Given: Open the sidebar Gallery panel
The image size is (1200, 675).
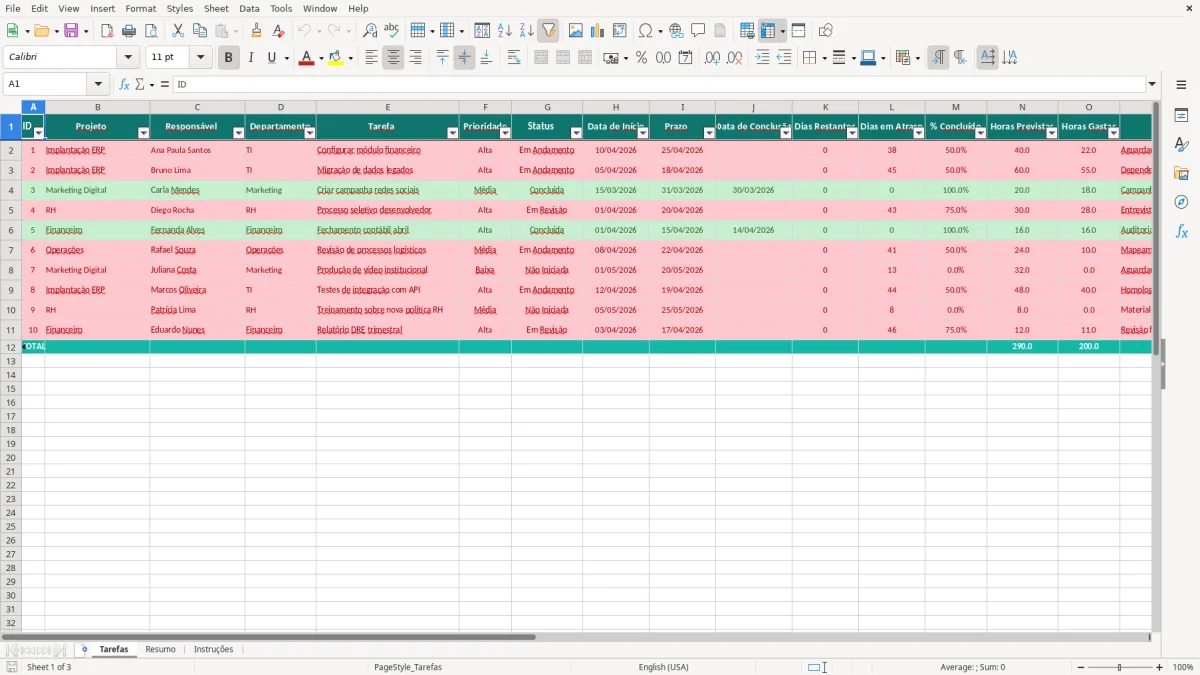Looking at the screenshot, I should click(1181, 173).
